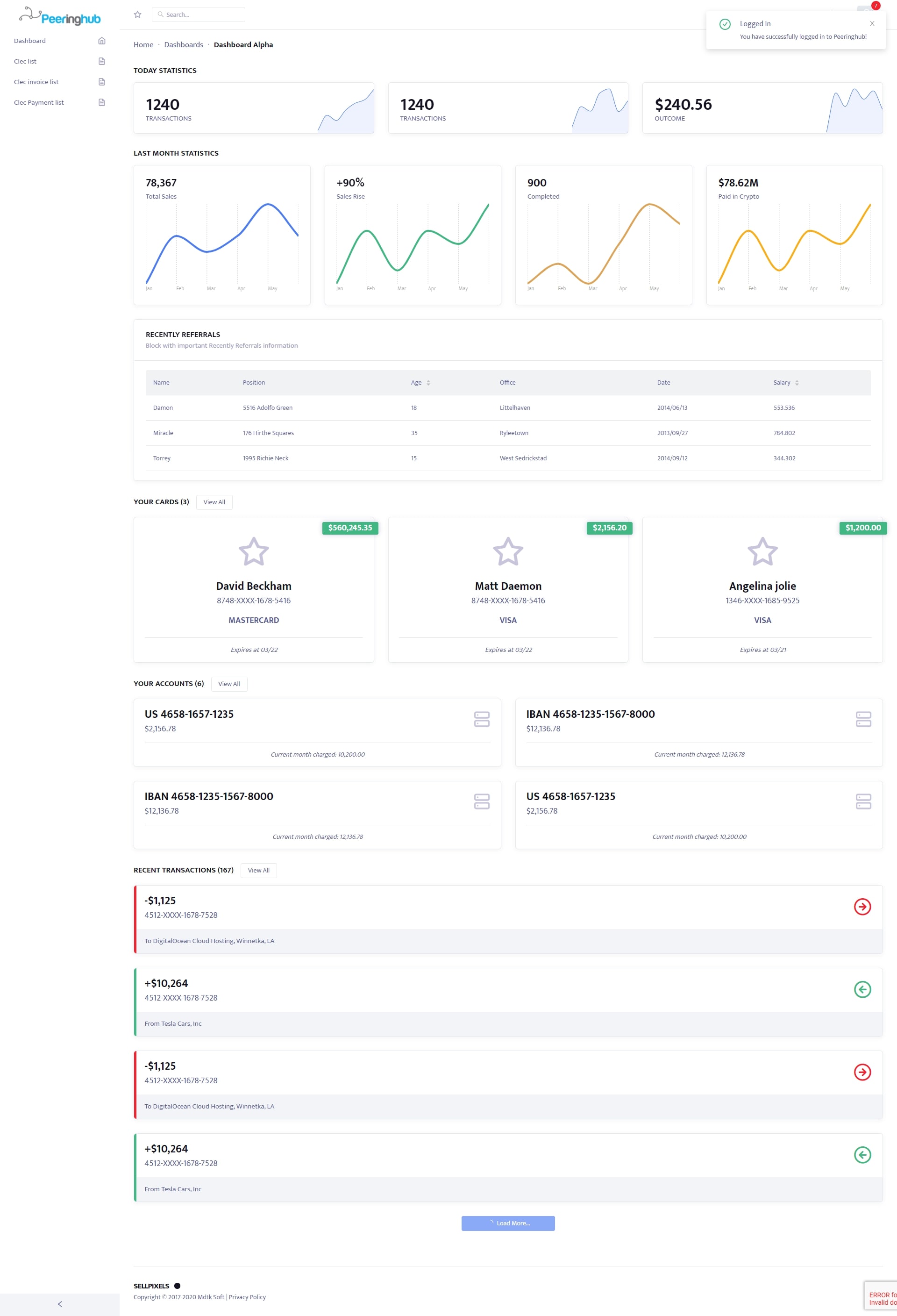Click the dark theme dot beside SELLPIXELS
Viewport: 897px width, 1316px height.
pos(177,1286)
